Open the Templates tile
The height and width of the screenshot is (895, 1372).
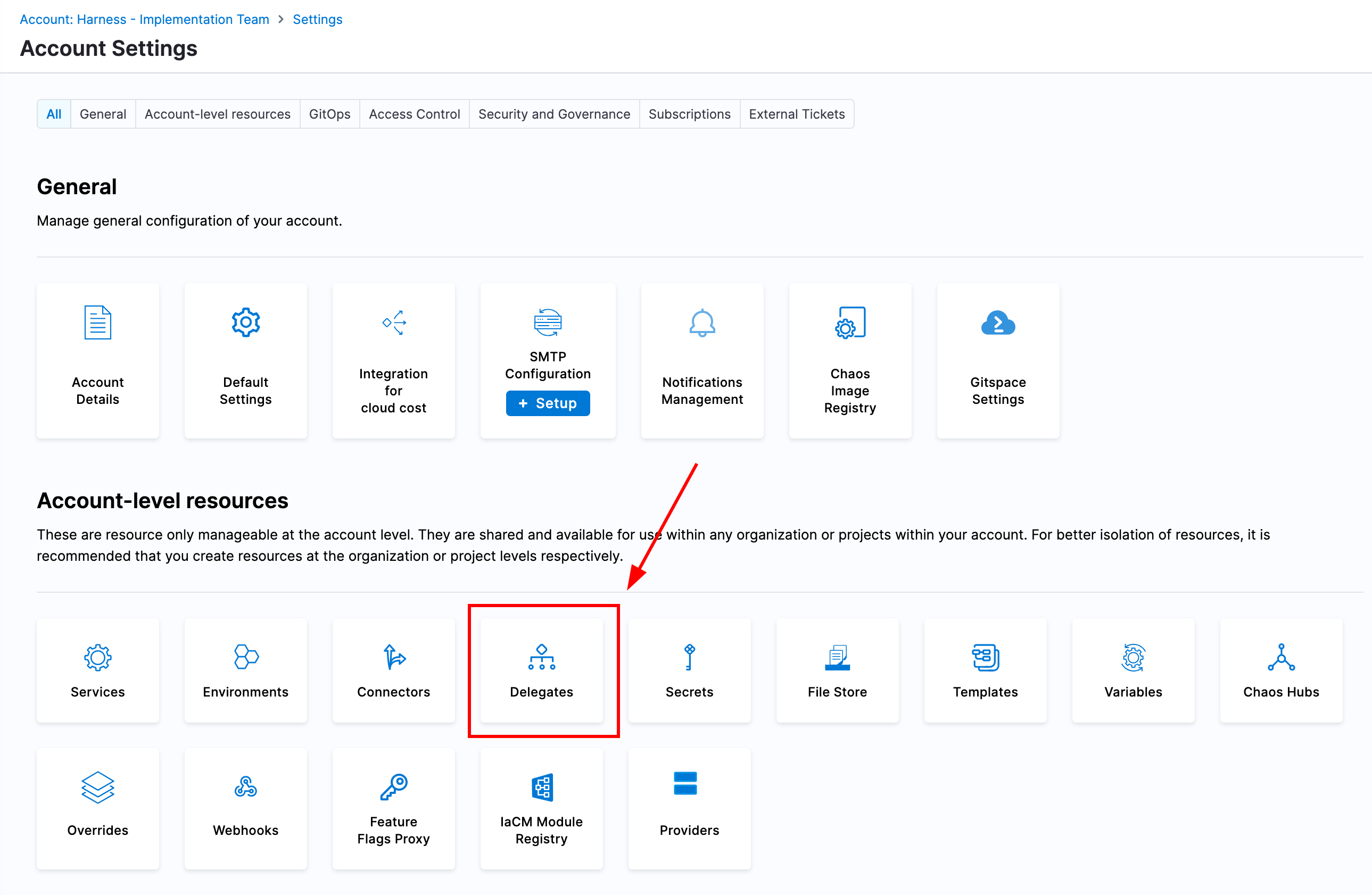pos(985,670)
